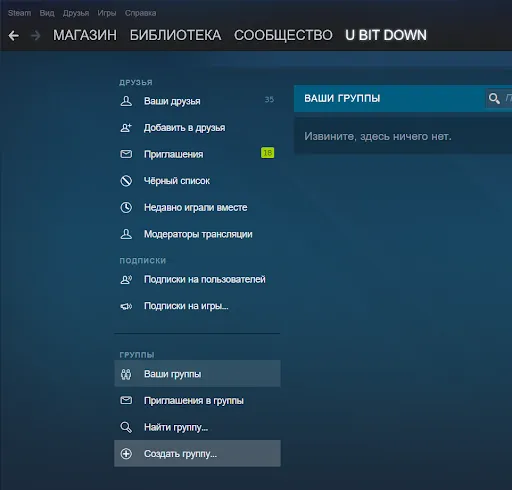Screen dimensions: 512x490
Task: Click the 35 friends count
Action: pyautogui.click(x=269, y=99)
